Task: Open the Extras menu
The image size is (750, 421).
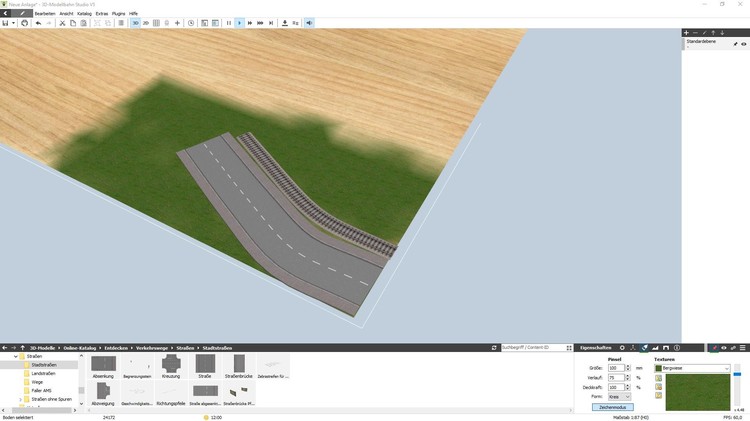Action: (x=102, y=13)
